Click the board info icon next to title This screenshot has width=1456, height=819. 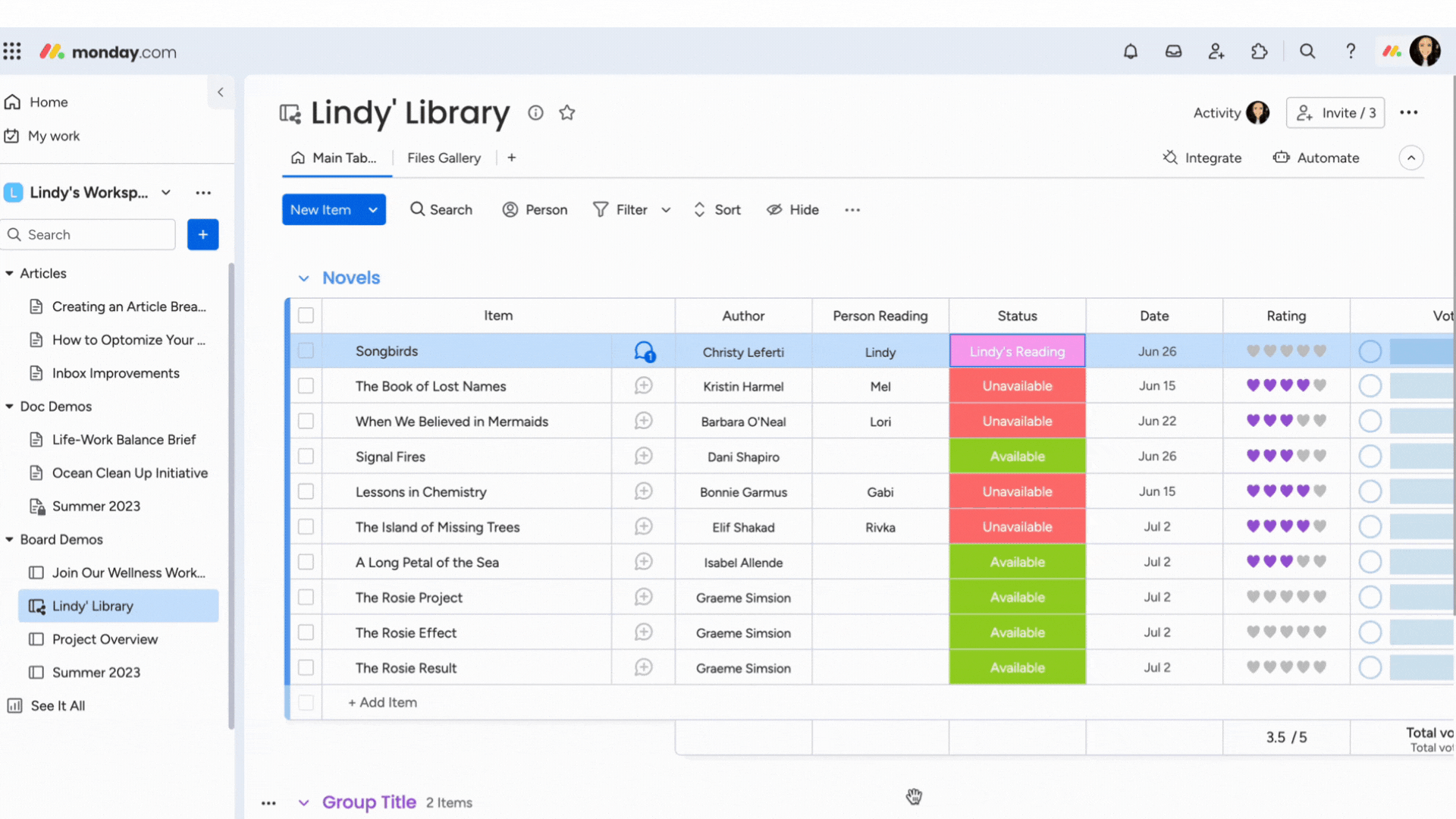(535, 113)
